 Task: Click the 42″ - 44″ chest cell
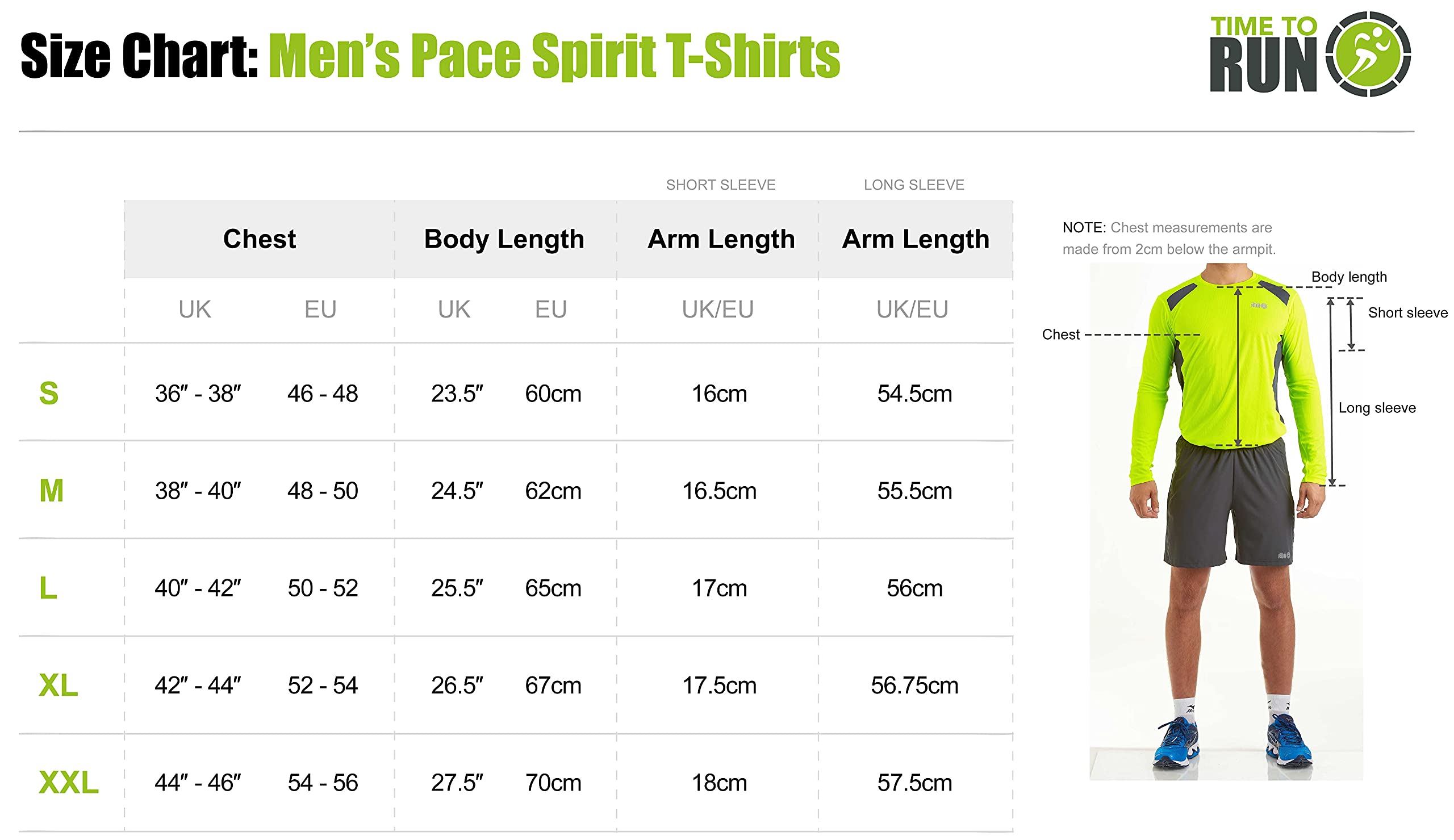click(198, 686)
